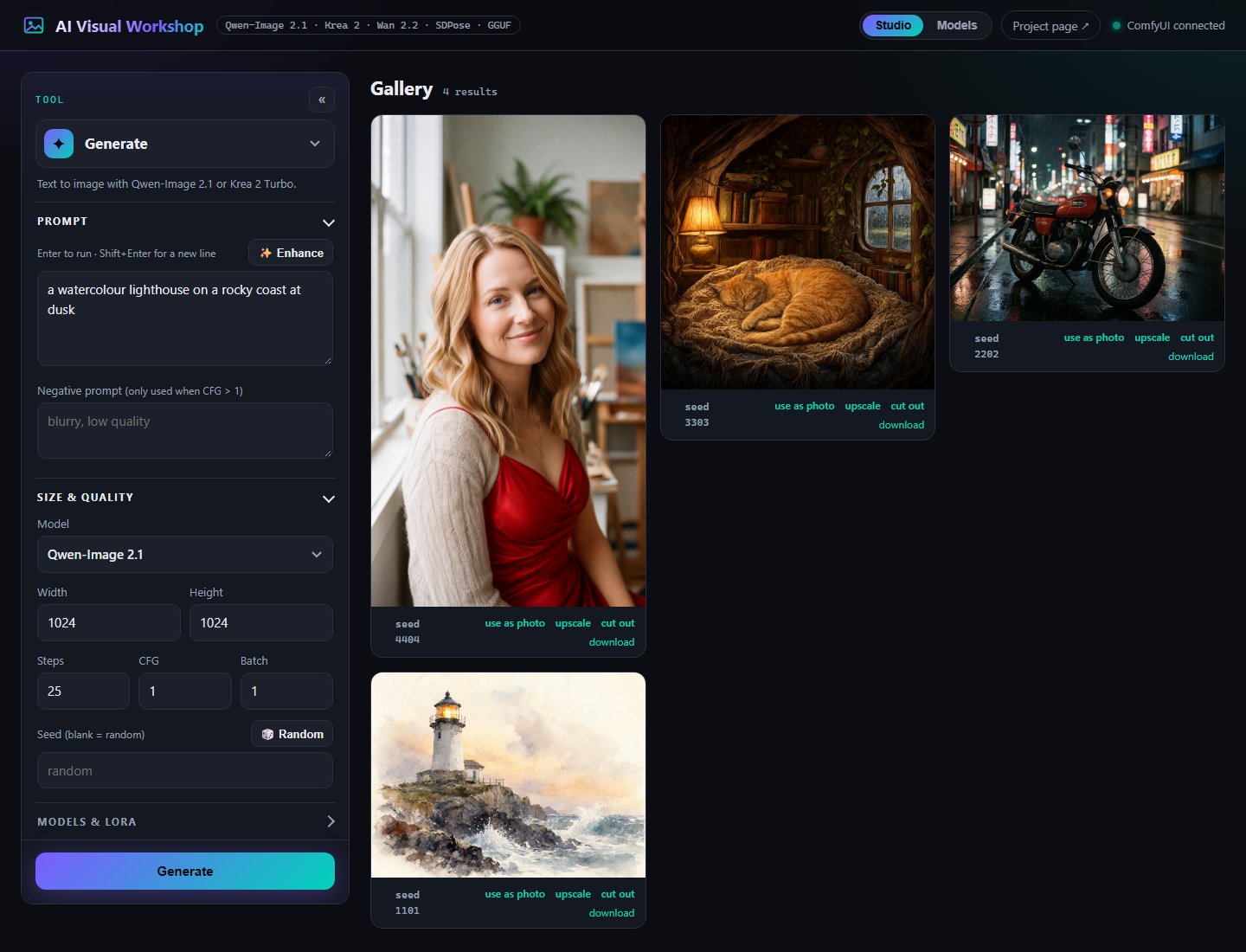Download the seed 2202 image
The width and height of the screenshot is (1246, 952).
1191,357
